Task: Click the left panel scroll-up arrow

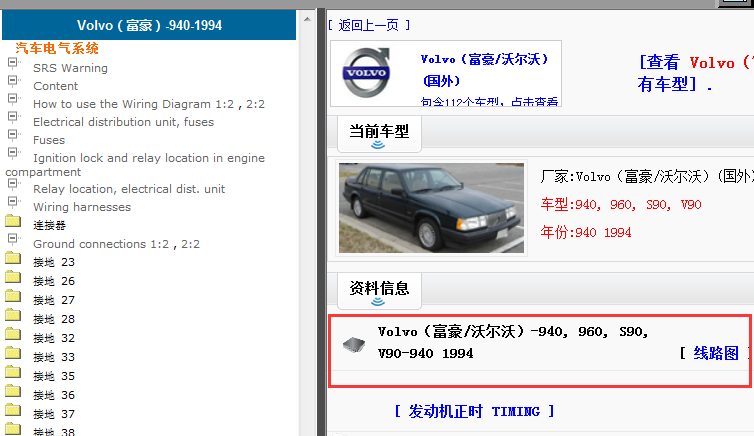Action: pyautogui.click(x=307, y=20)
